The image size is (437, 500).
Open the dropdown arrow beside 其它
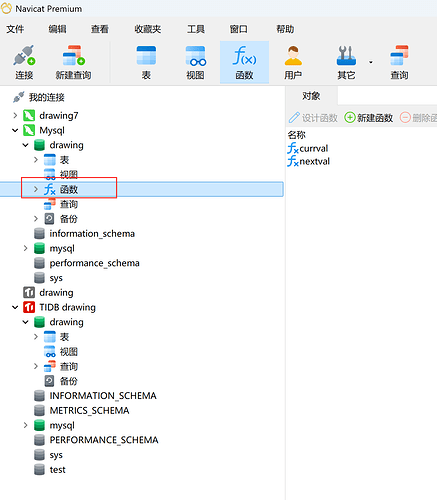371,62
